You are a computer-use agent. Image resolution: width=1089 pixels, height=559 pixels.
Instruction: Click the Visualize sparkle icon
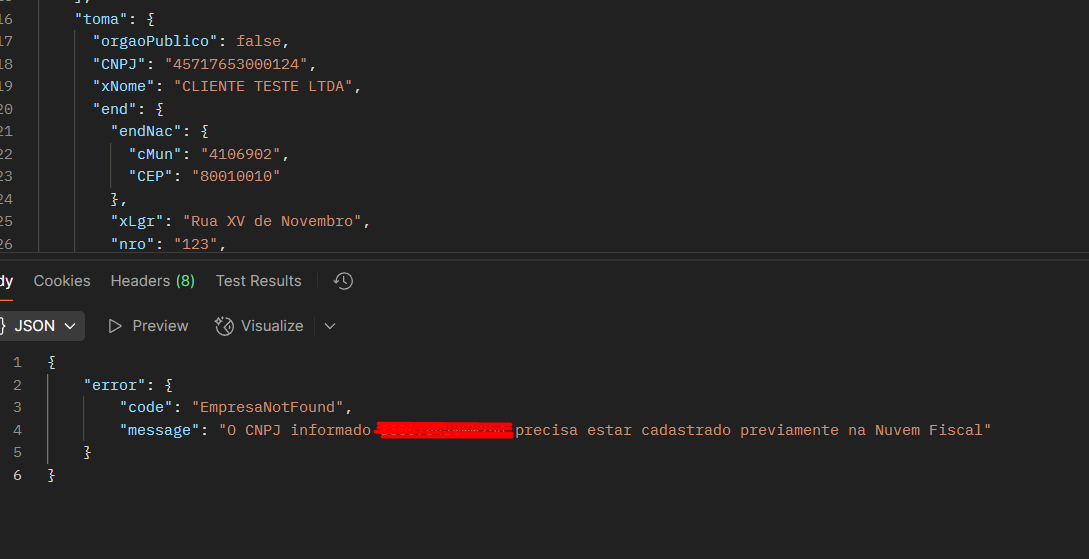tap(224, 326)
